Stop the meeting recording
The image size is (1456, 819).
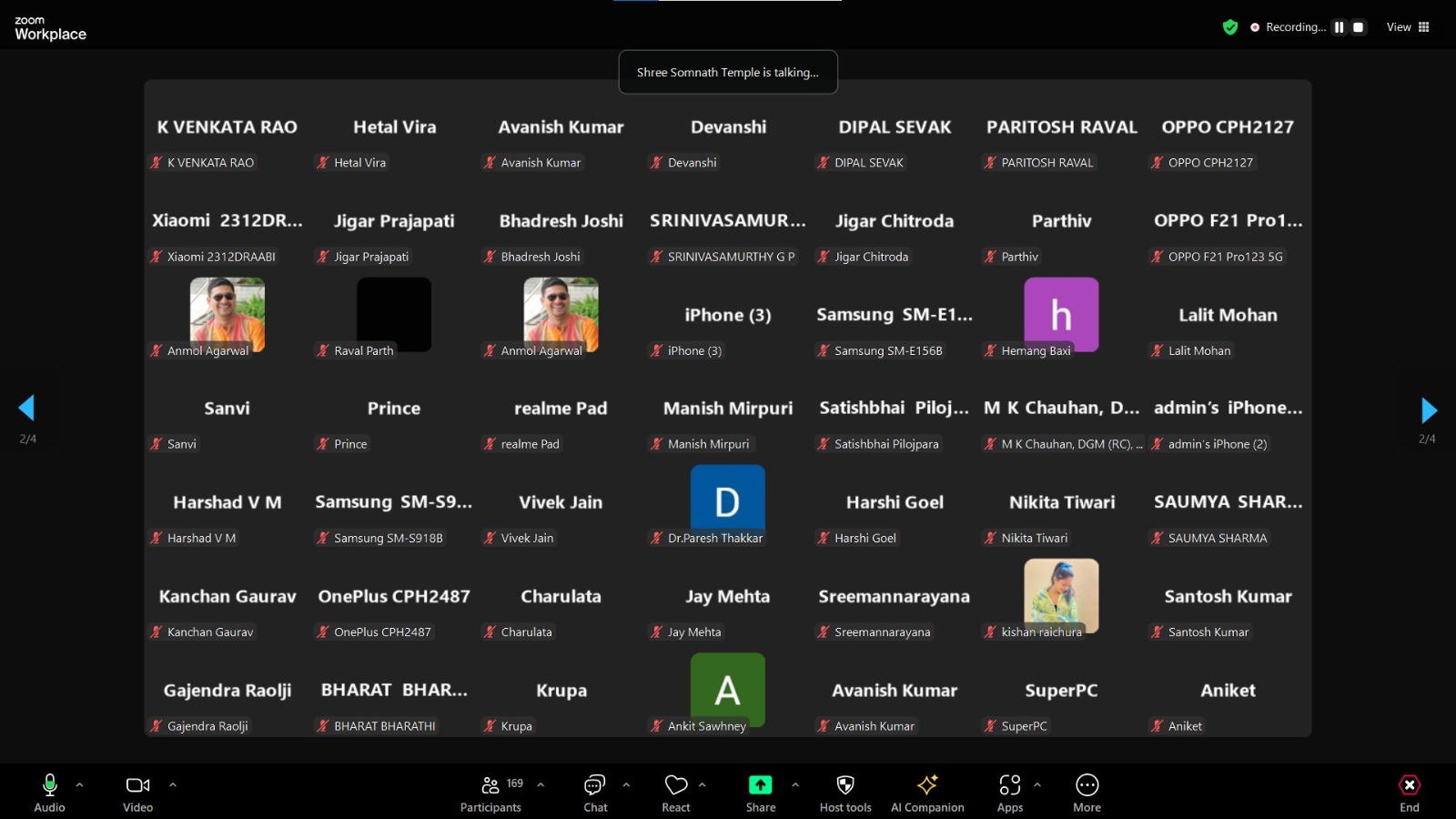(1358, 27)
